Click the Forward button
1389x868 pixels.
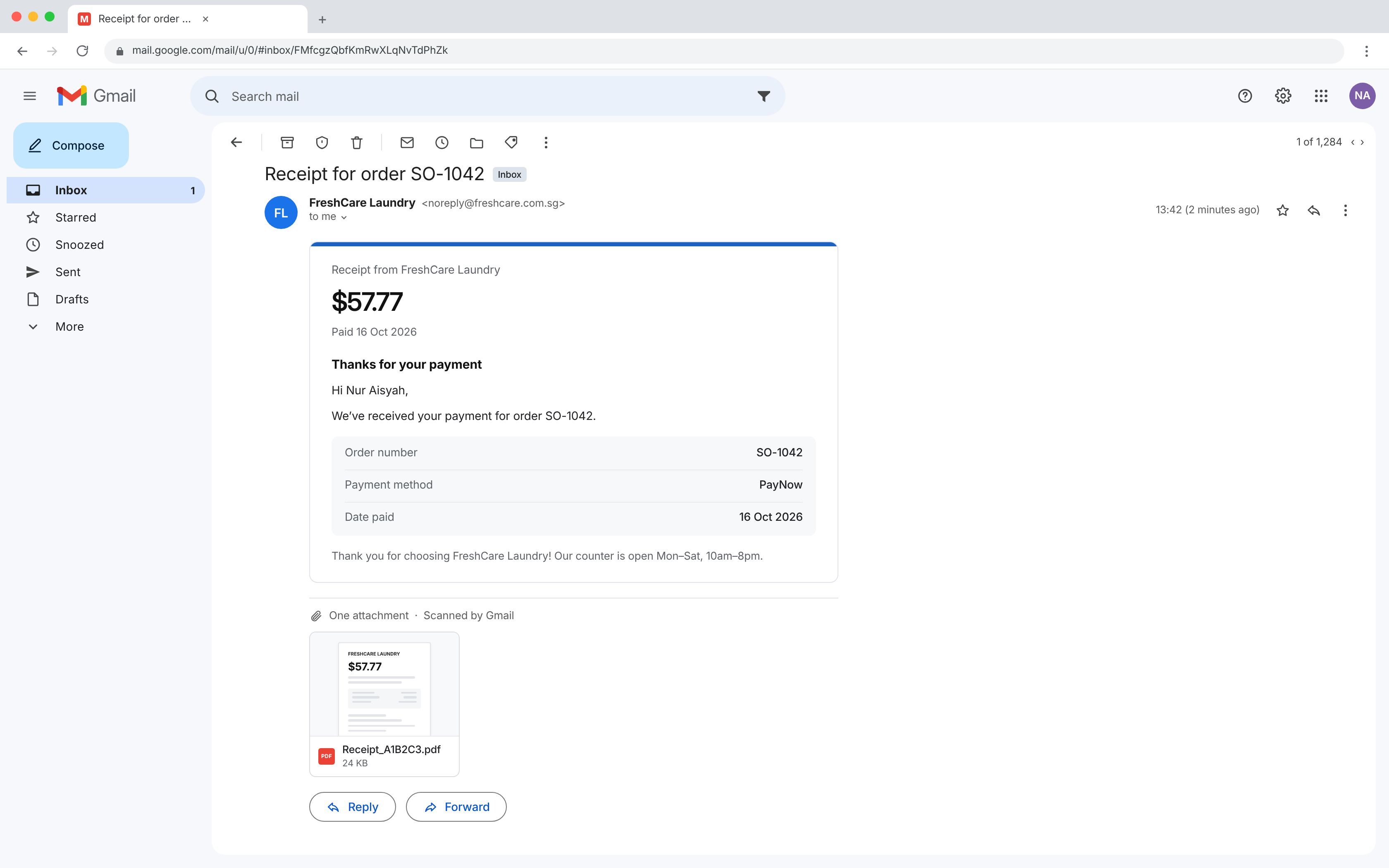tap(456, 806)
